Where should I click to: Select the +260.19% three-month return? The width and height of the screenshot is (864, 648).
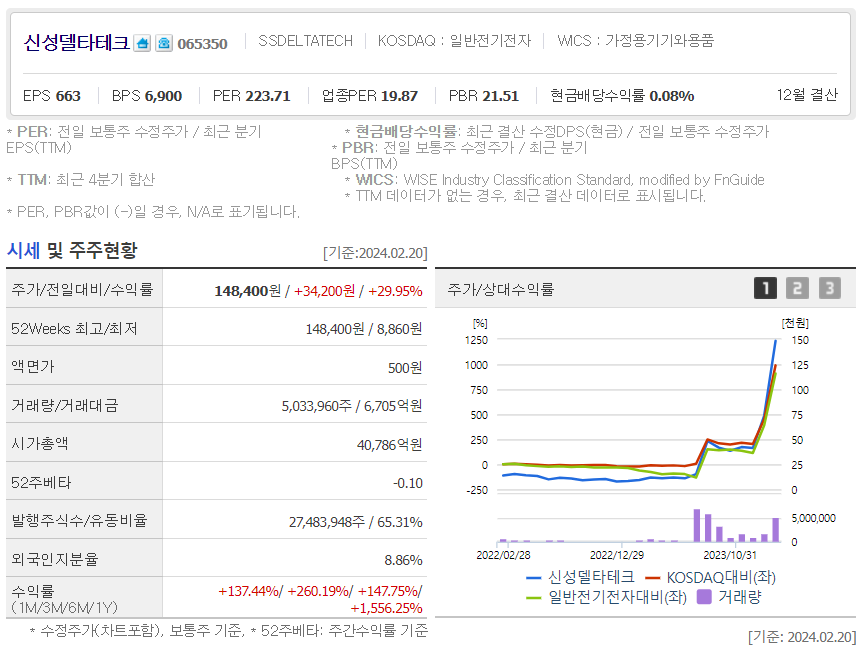point(318,591)
